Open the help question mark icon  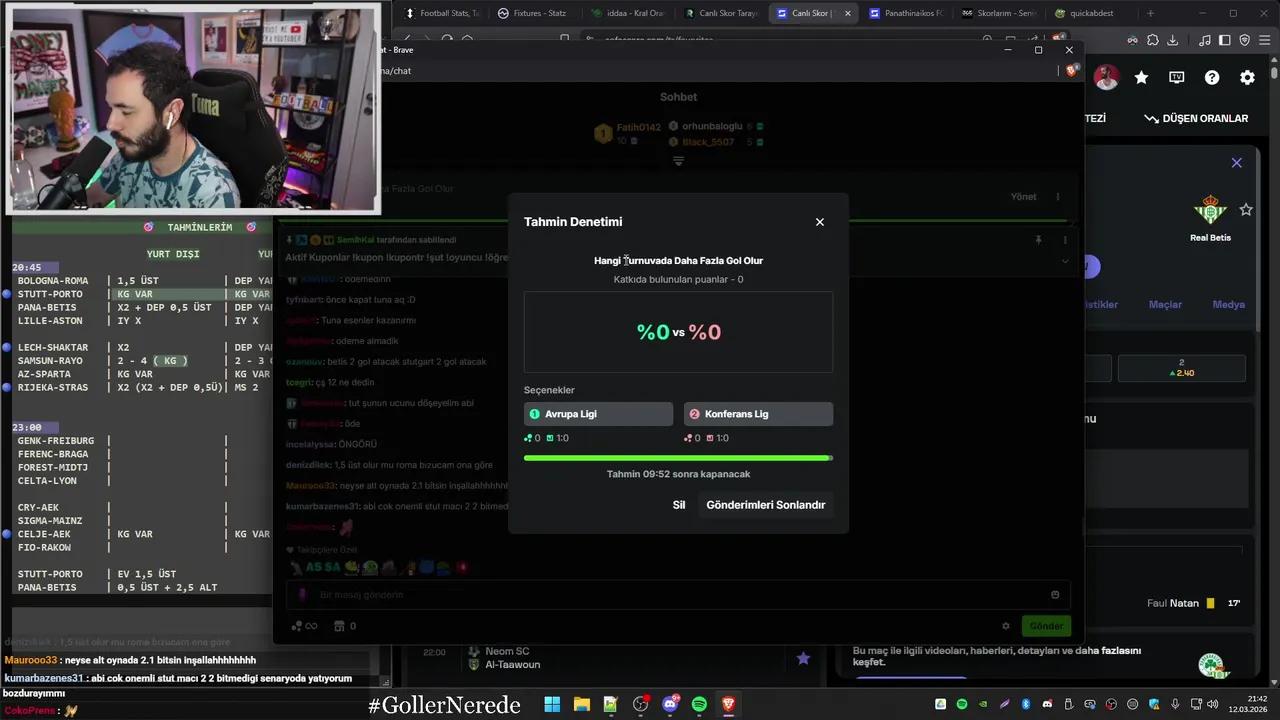tap(1212, 77)
